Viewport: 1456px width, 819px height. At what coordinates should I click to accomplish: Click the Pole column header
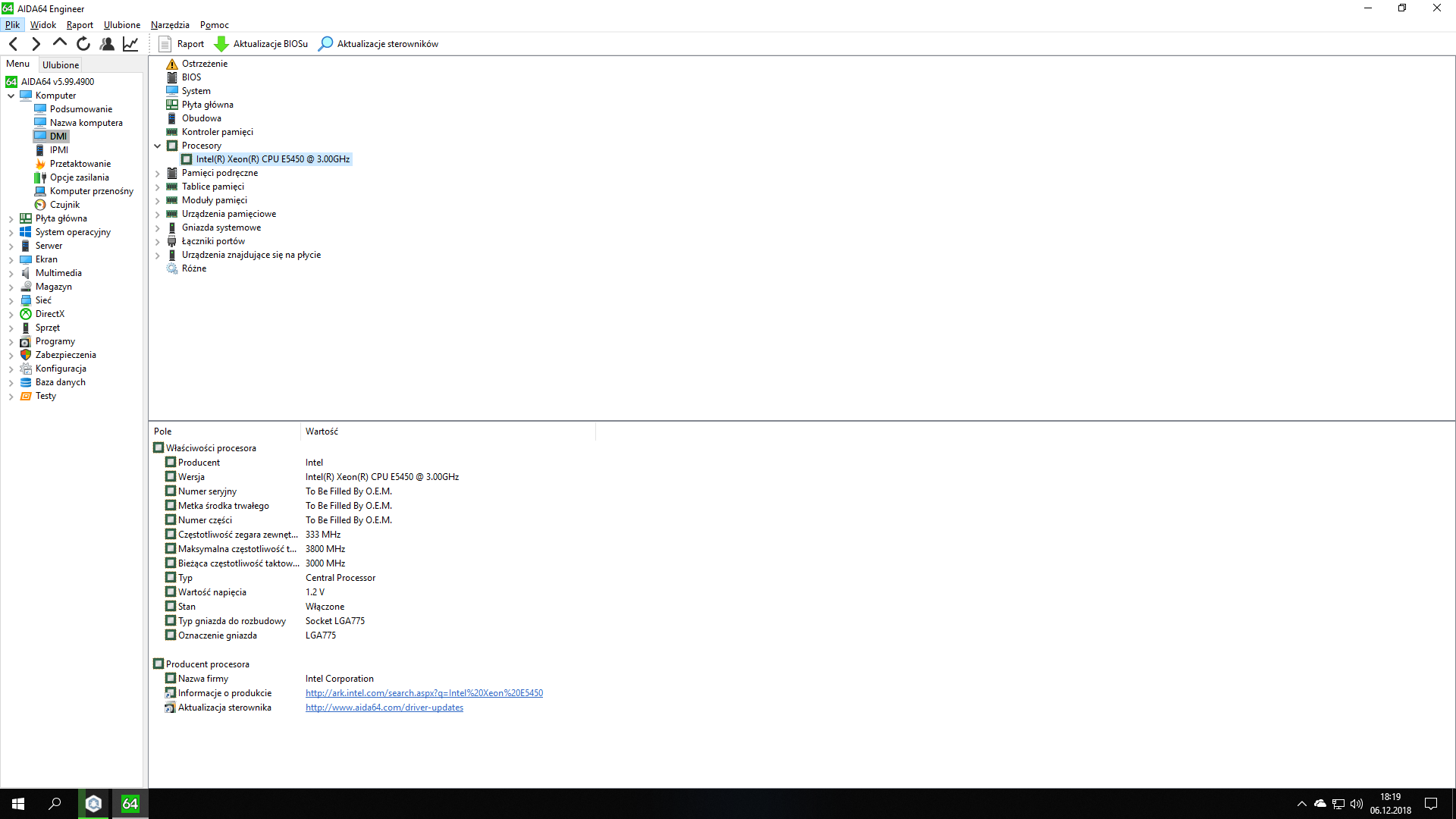(x=224, y=431)
